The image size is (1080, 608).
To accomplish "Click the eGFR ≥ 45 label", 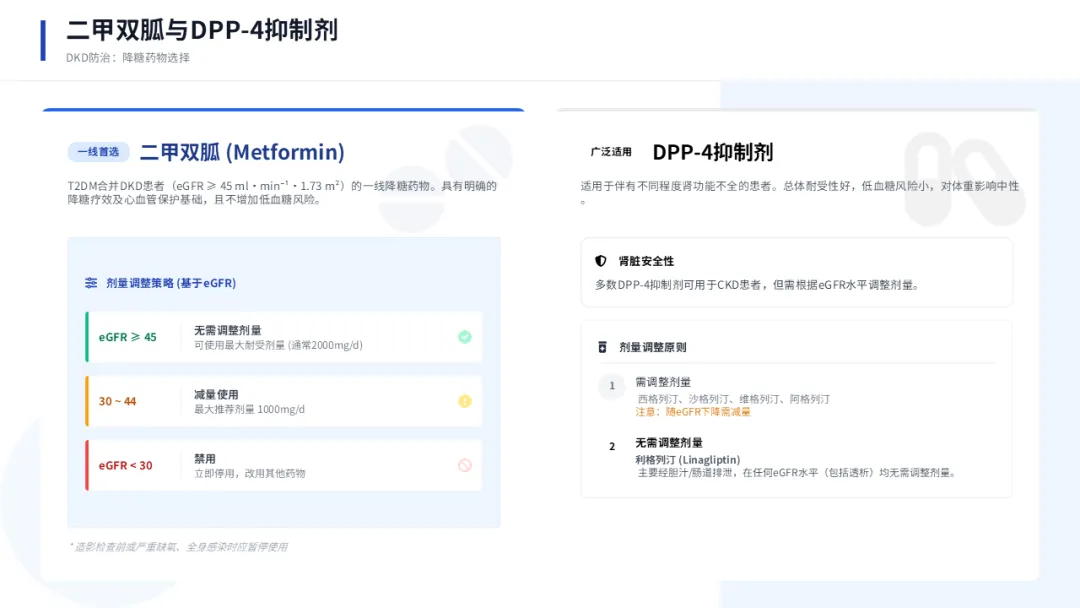I will (x=127, y=337).
